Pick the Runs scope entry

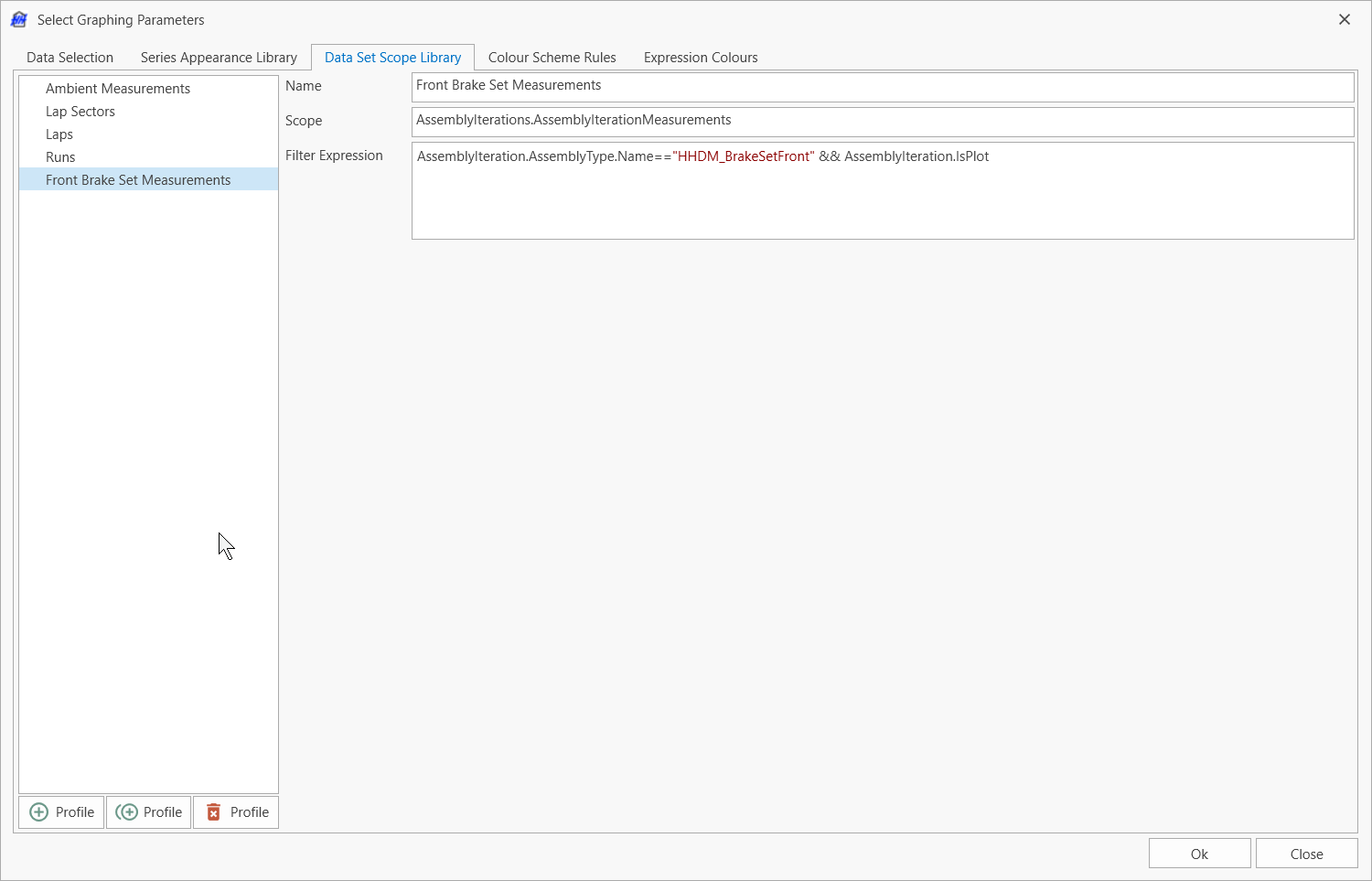click(x=60, y=157)
